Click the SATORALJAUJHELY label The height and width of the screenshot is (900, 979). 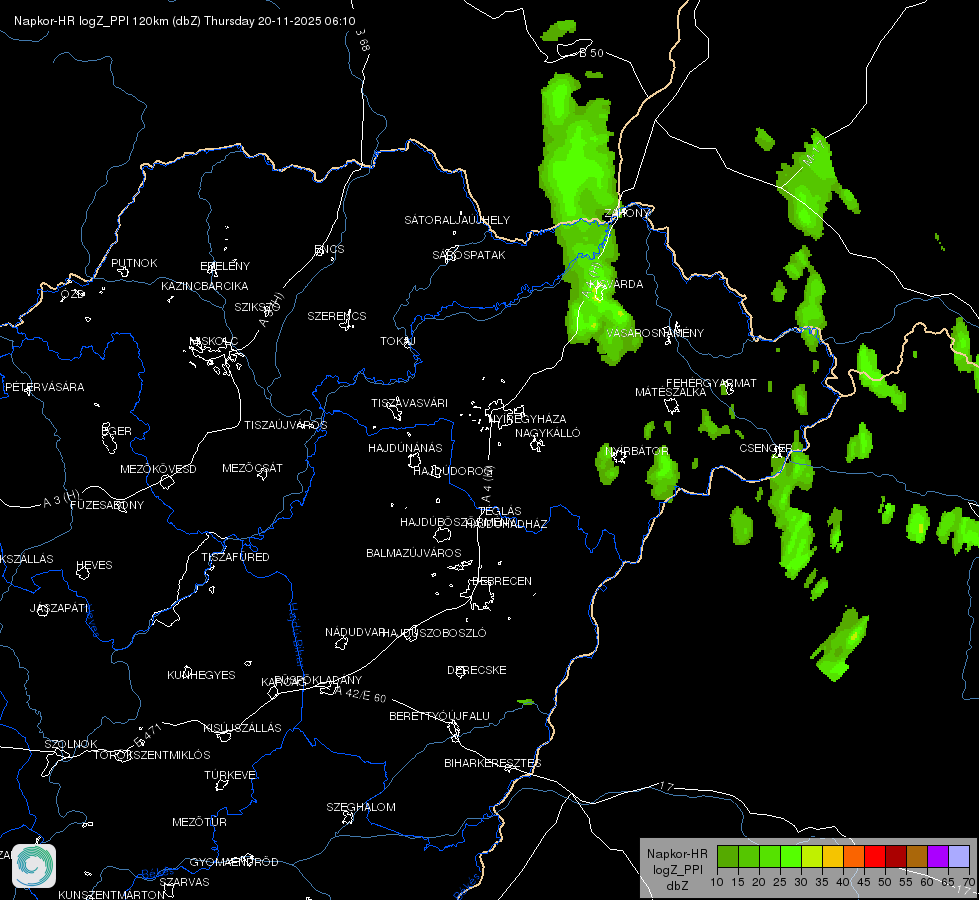[x=457, y=220]
